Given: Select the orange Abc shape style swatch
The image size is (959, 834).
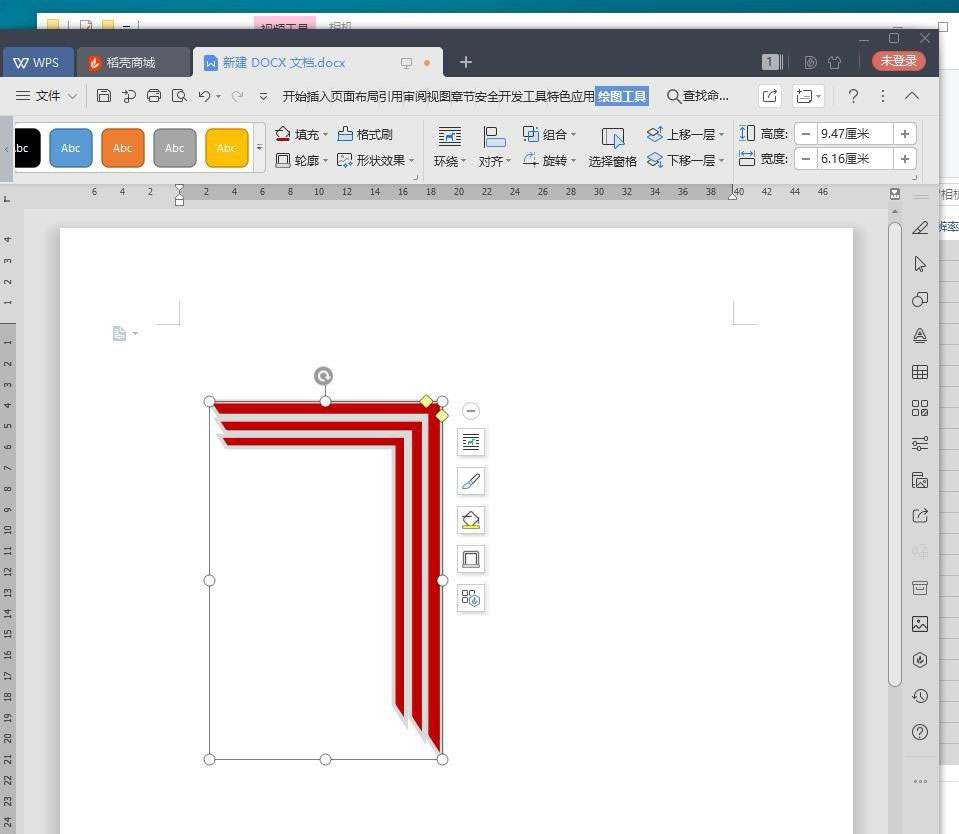Looking at the screenshot, I should [123, 148].
